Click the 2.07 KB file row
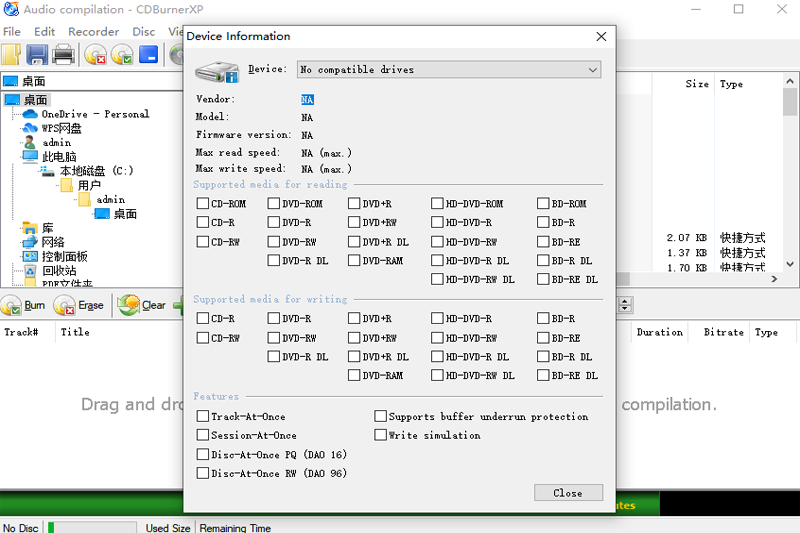The width and height of the screenshot is (800, 533). 716,238
